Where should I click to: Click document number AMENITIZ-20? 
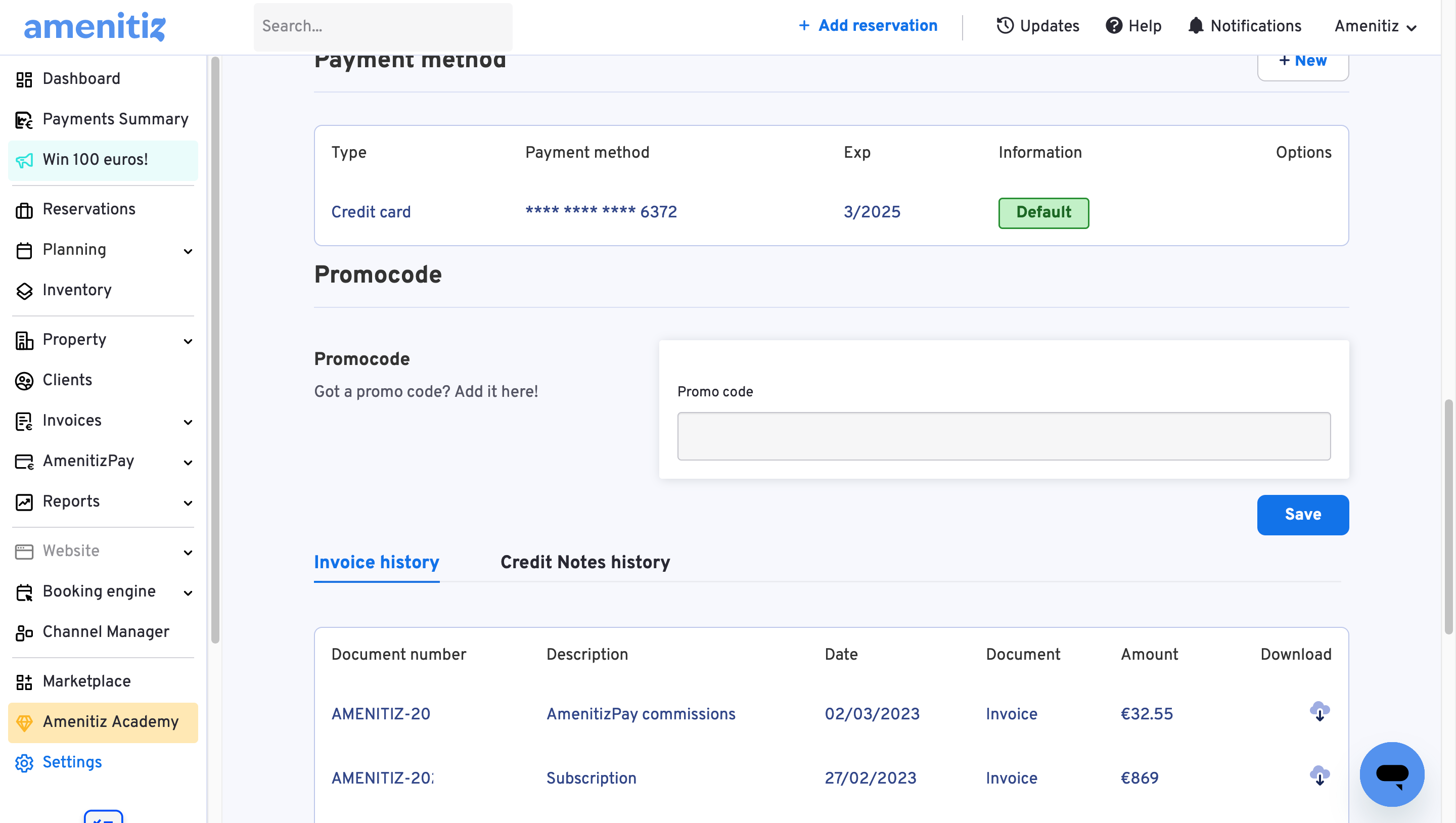point(381,714)
